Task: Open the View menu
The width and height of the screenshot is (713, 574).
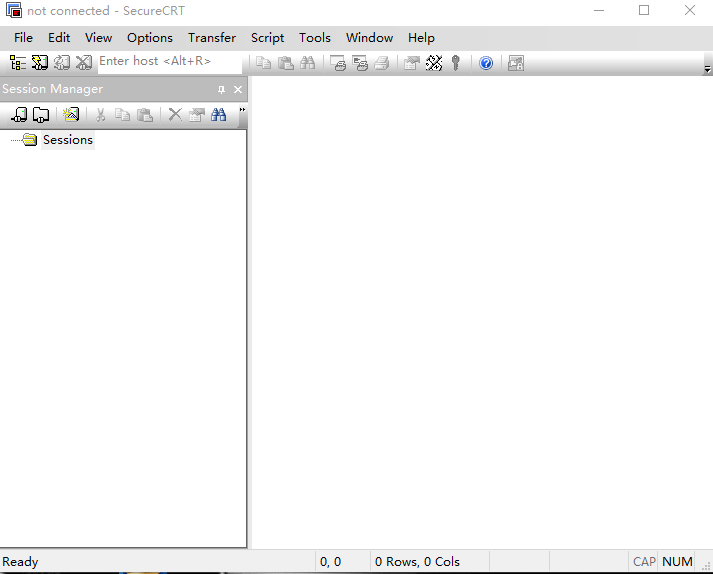Action: (98, 38)
